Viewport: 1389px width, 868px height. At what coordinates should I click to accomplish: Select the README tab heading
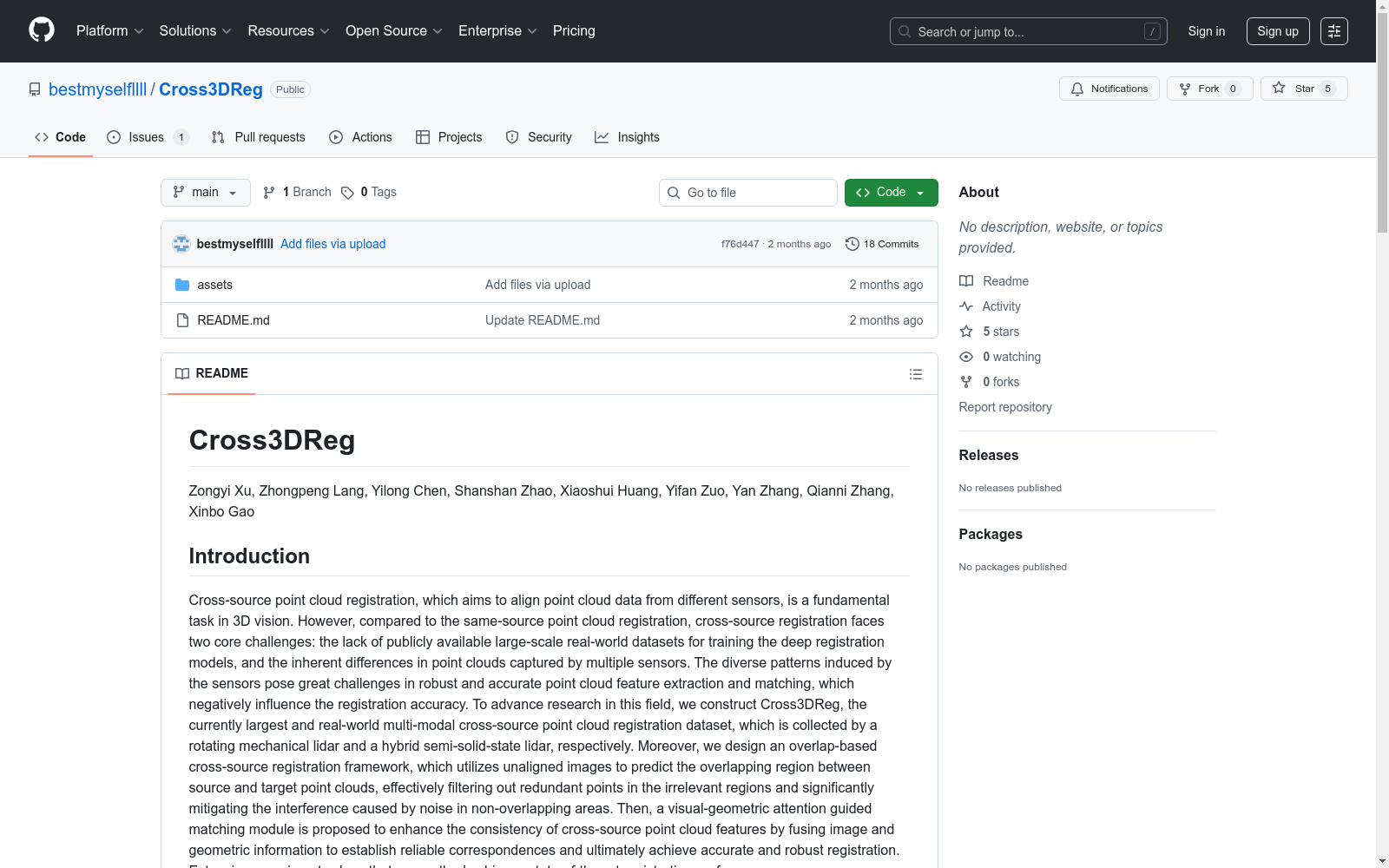click(212, 373)
